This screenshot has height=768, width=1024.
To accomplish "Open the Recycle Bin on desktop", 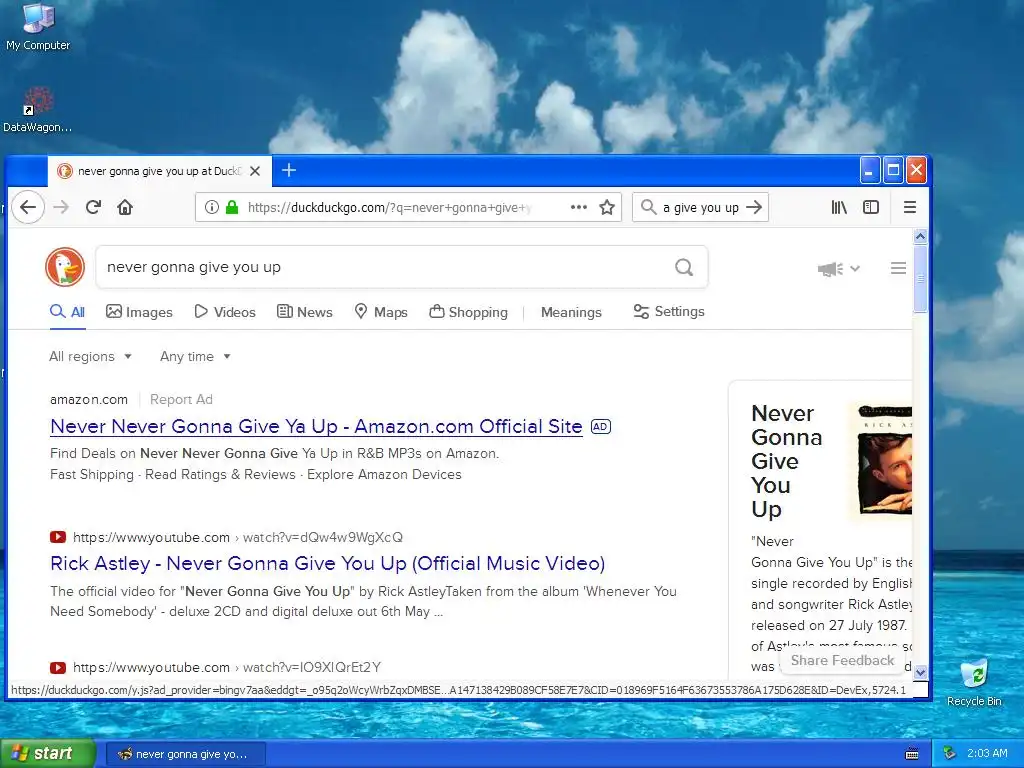I will 974,682.
